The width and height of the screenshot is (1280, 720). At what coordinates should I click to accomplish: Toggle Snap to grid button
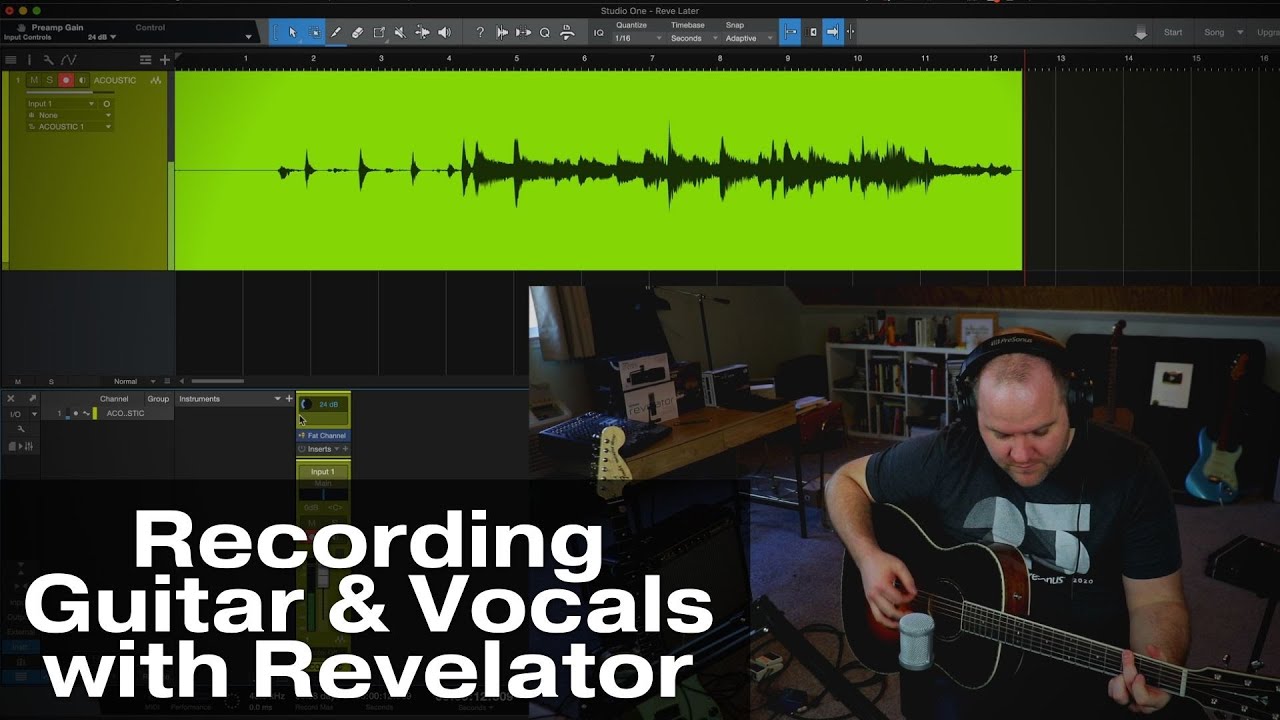790,32
